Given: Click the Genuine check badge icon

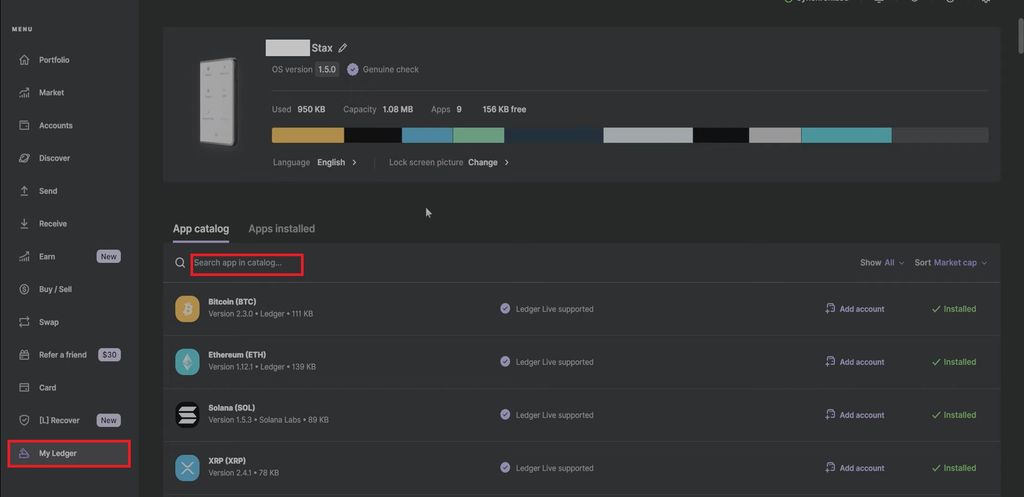Looking at the screenshot, I should click(x=353, y=69).
